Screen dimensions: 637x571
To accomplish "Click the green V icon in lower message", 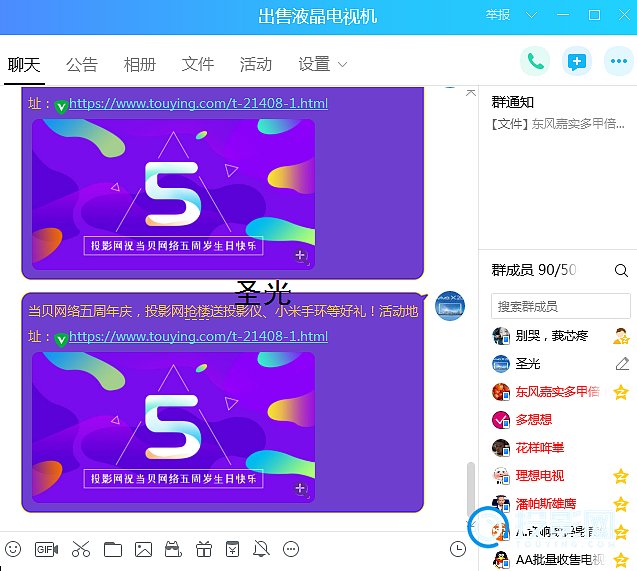I will 61,340.
